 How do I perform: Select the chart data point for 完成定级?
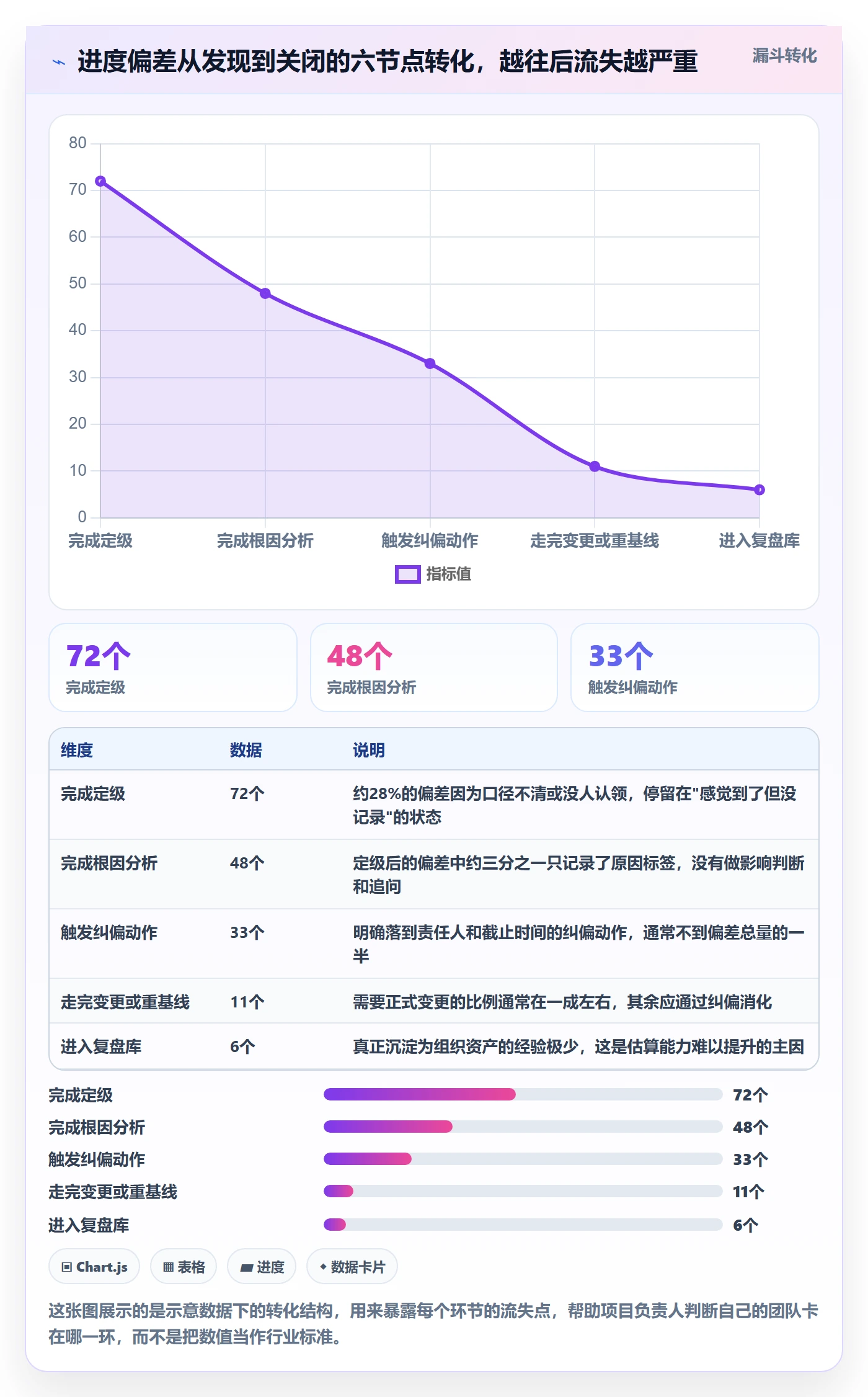100,181
